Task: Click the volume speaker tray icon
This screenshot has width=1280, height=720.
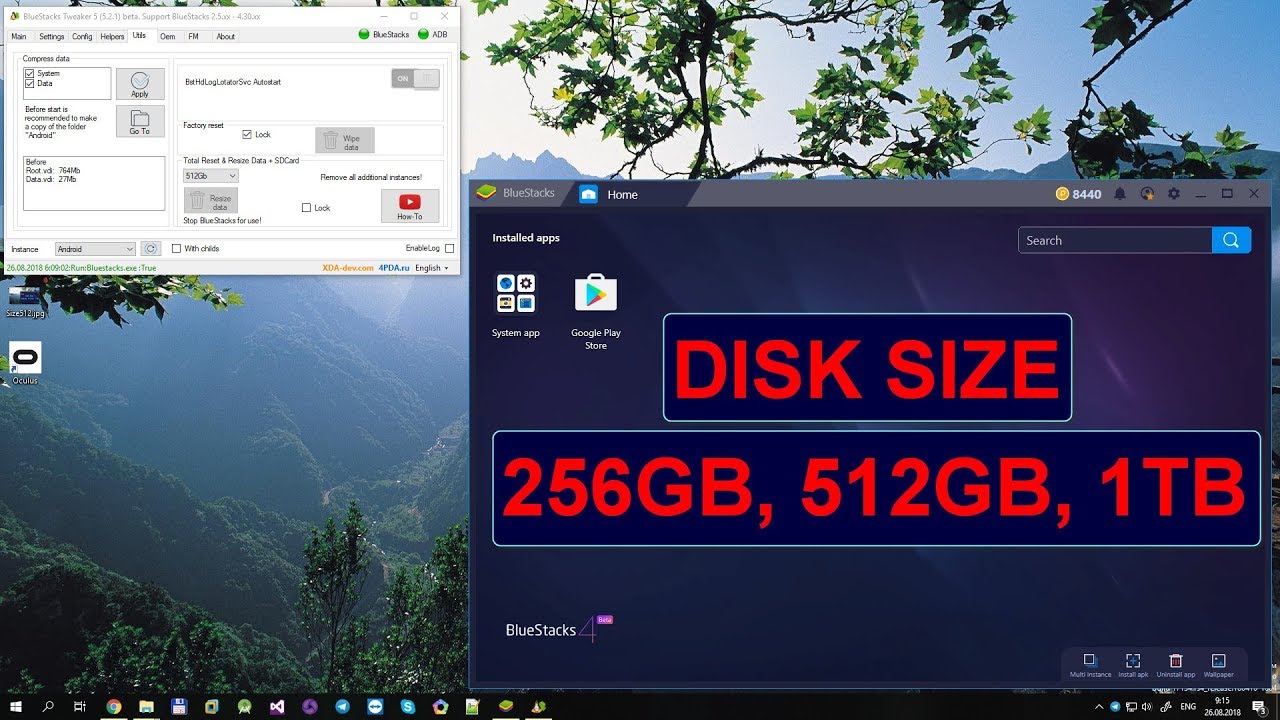Action: click(x=1148, y=706)
